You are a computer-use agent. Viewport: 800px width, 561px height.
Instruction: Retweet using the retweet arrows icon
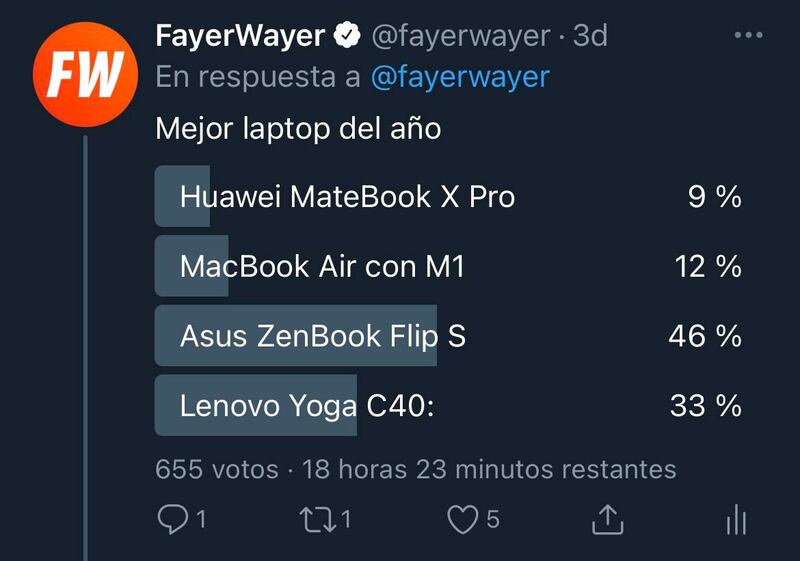(x=317, y=520)
